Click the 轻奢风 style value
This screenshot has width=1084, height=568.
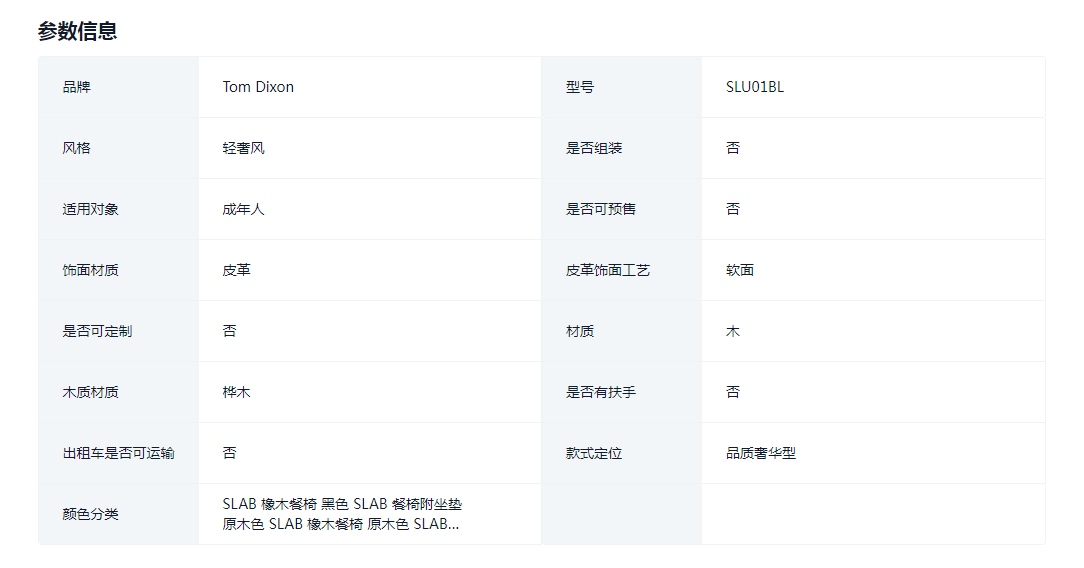pyautogui.click(x=243, y=148)
